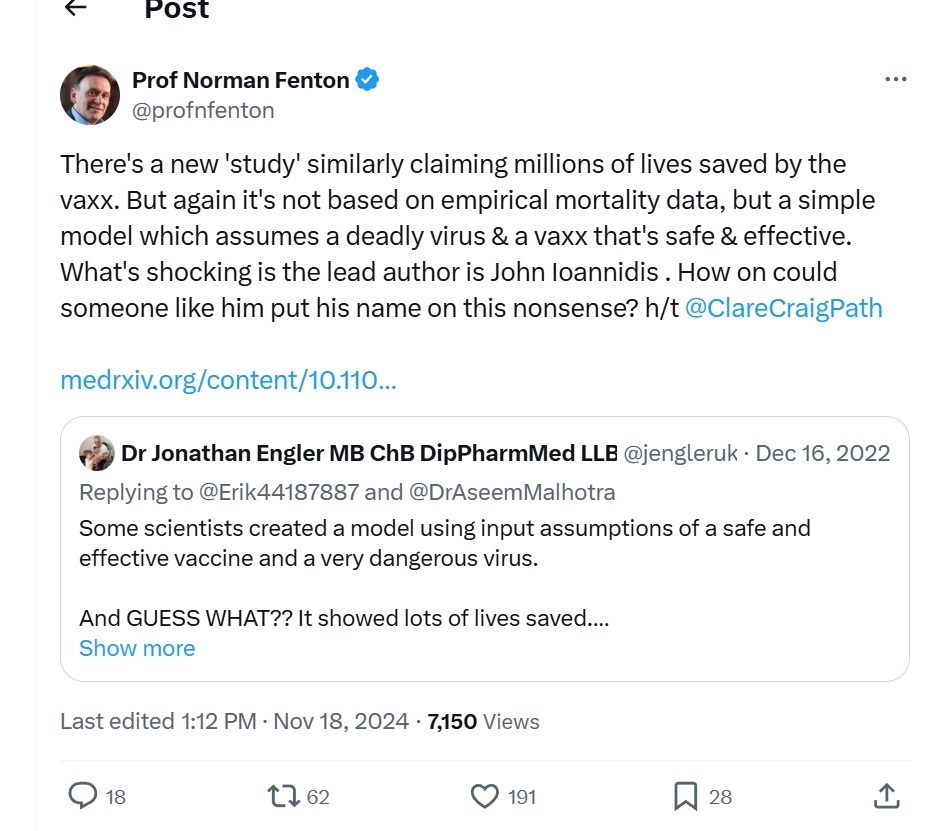Screen dimensions: 934x831
Task: Expand quoted post with Show more
Action: pos(137,648)
